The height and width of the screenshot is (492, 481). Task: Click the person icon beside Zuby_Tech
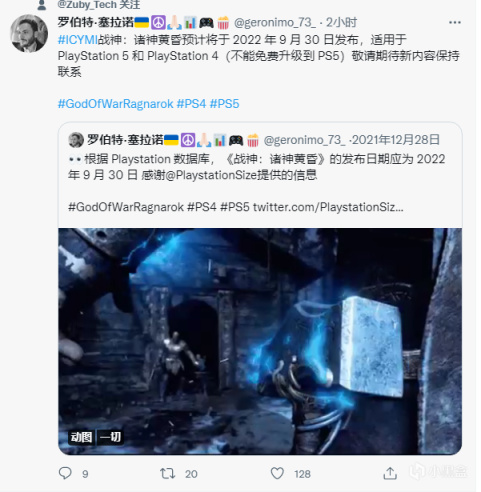[x=41, y=5]
